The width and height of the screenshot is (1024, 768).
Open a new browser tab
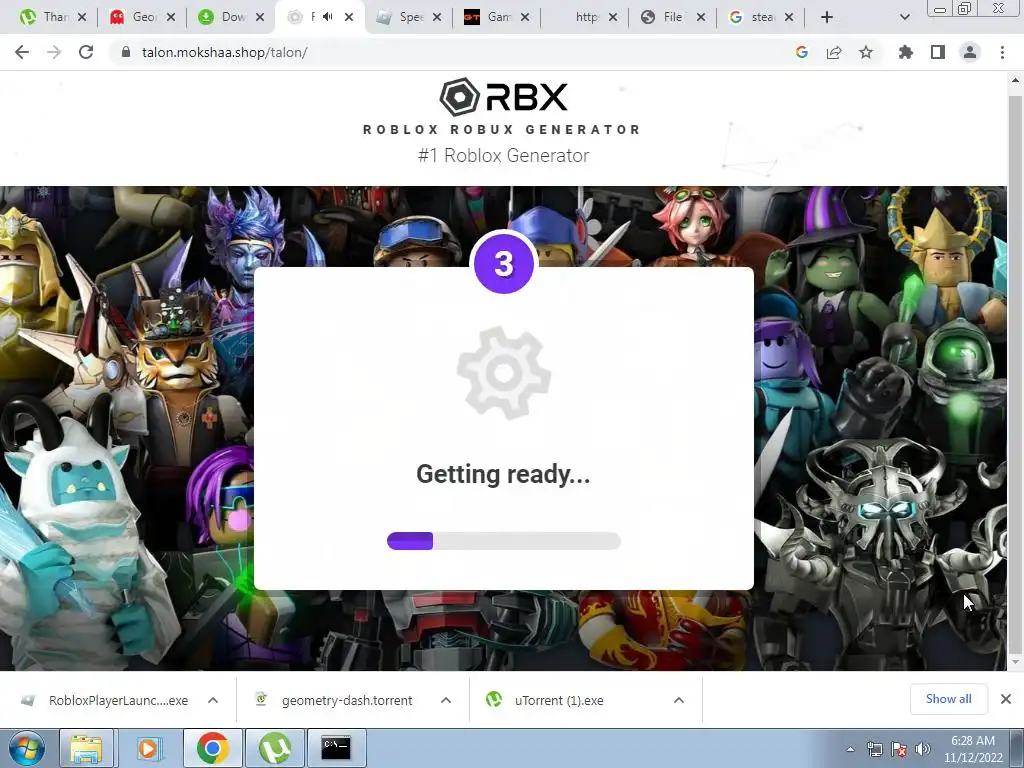click(x=827, y=17)
